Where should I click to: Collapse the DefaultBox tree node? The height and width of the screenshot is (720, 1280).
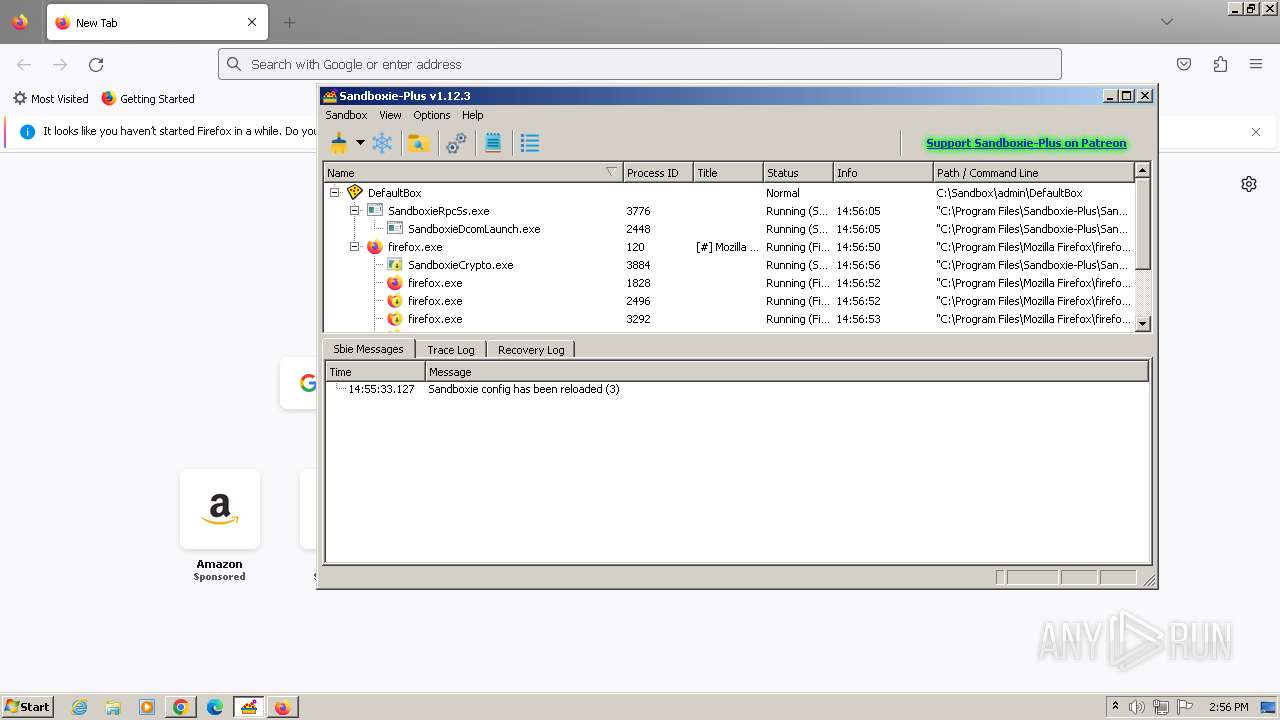tap(335, 193)
